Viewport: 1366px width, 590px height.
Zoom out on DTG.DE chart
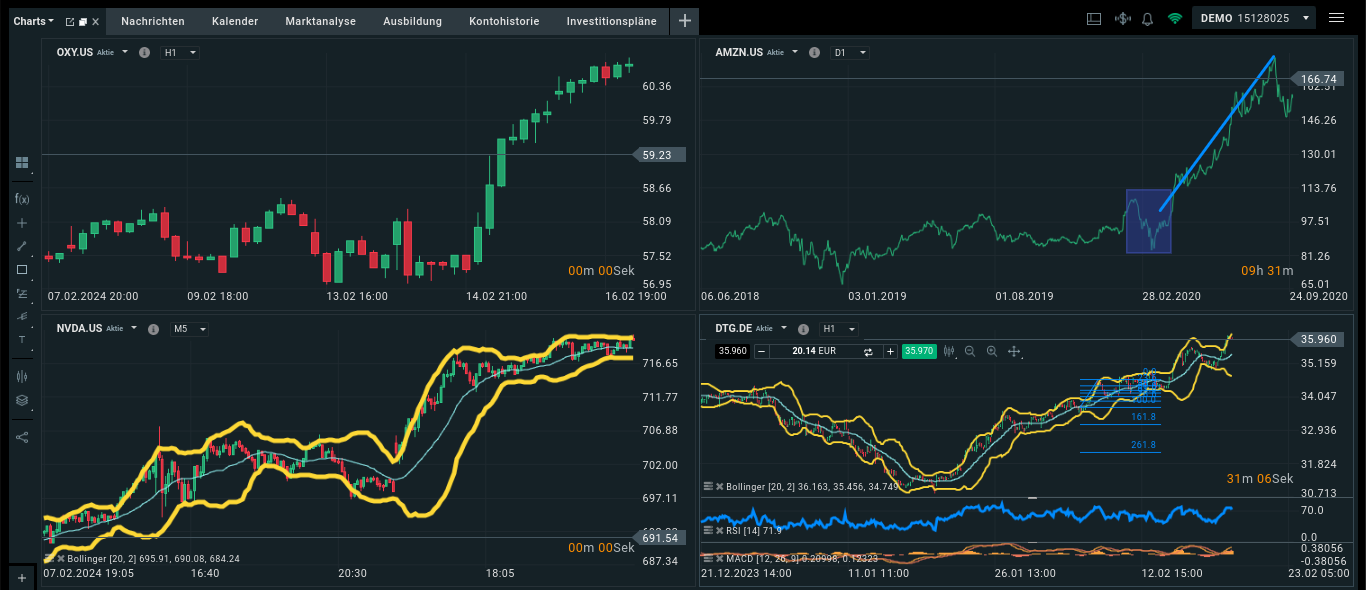[x=970, y=351]
